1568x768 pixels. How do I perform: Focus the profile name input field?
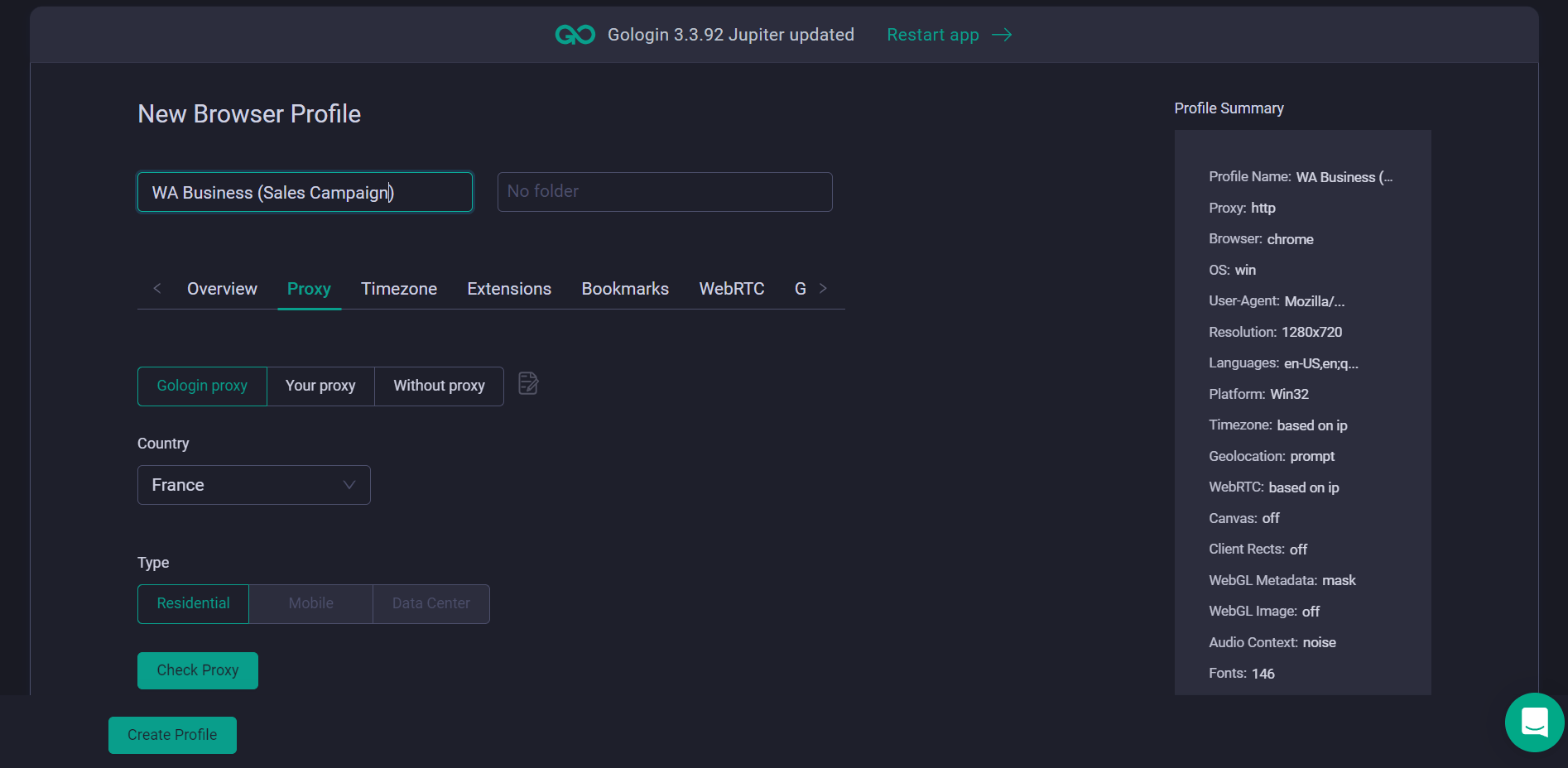305,192
